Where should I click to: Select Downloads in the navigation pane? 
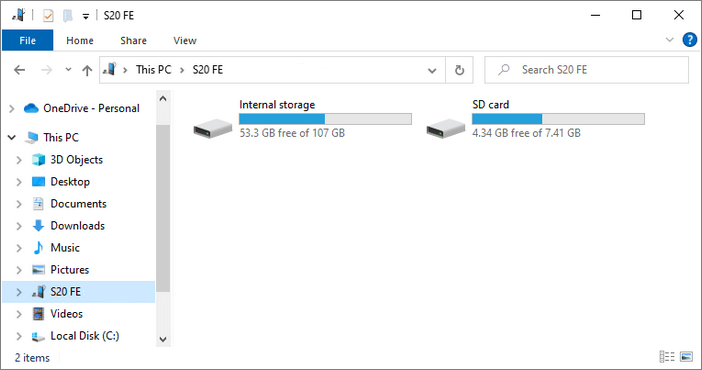click(77, 226)
